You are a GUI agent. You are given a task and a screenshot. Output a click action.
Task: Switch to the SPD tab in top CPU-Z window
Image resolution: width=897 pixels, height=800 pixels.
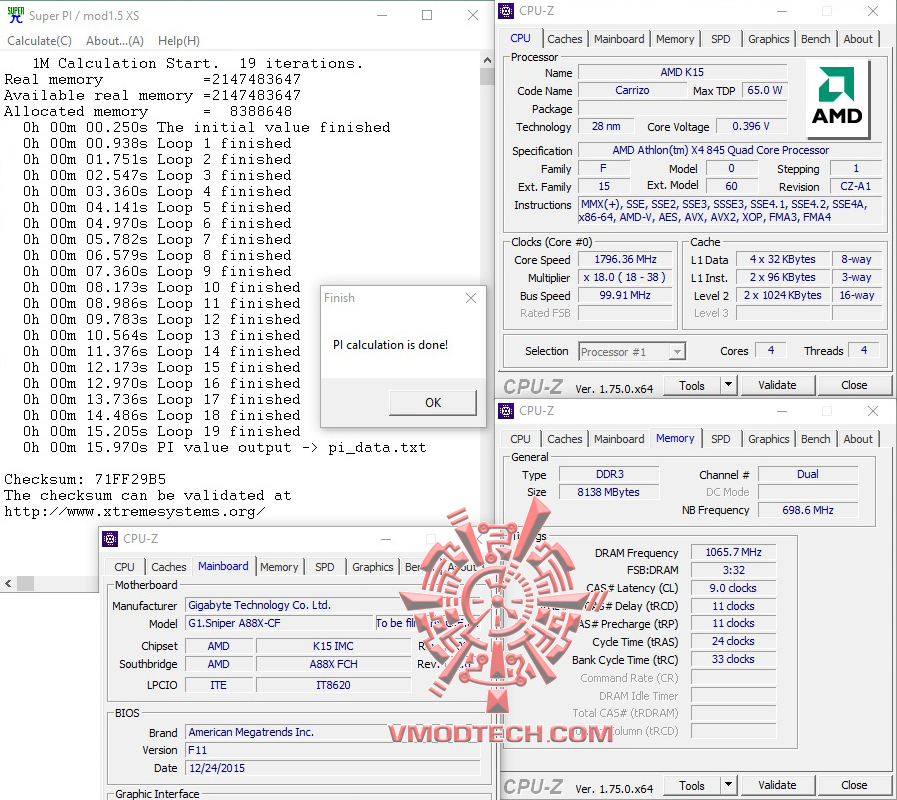pos(721,39)
